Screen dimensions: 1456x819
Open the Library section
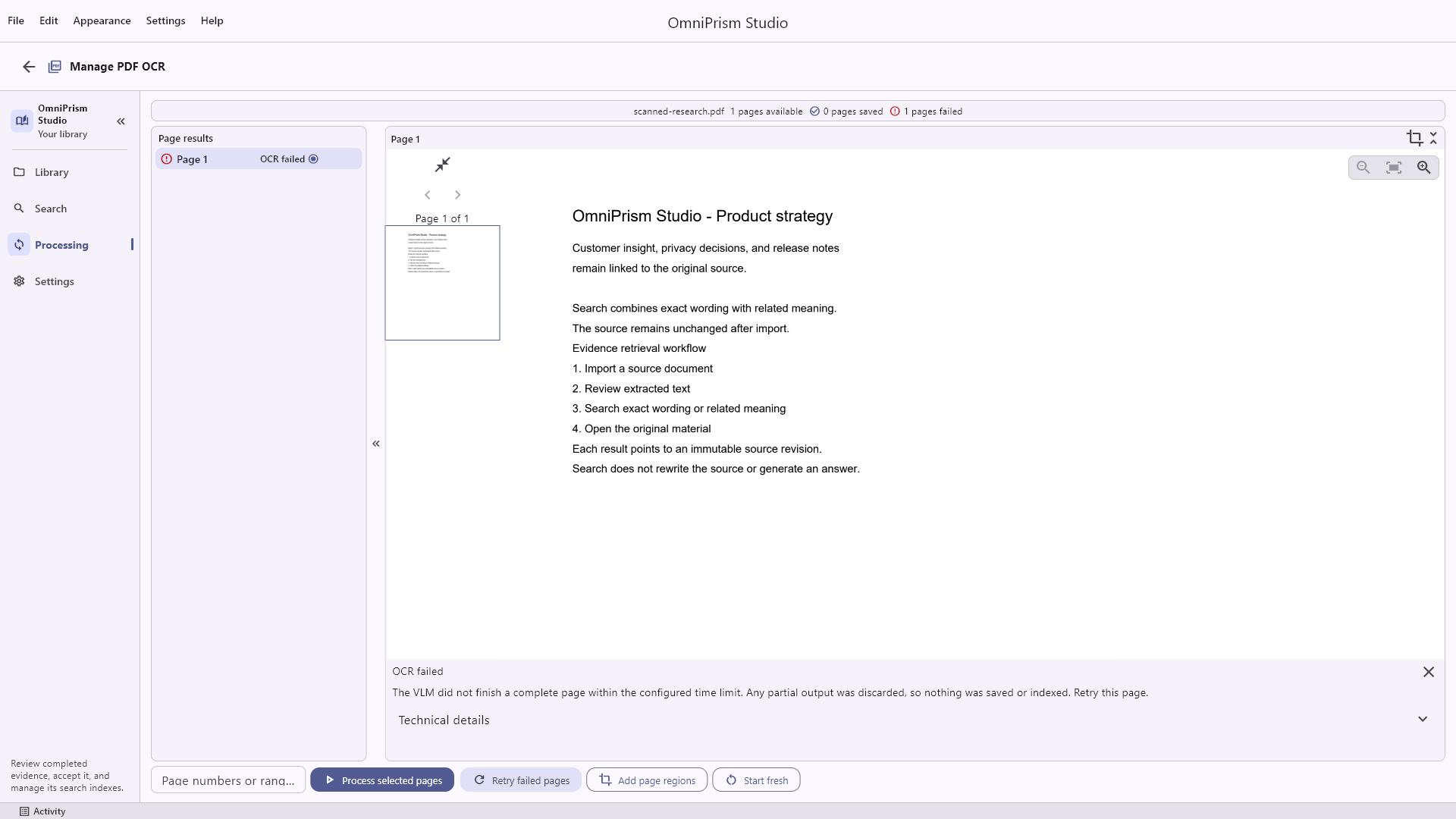[x=71, y=172]
